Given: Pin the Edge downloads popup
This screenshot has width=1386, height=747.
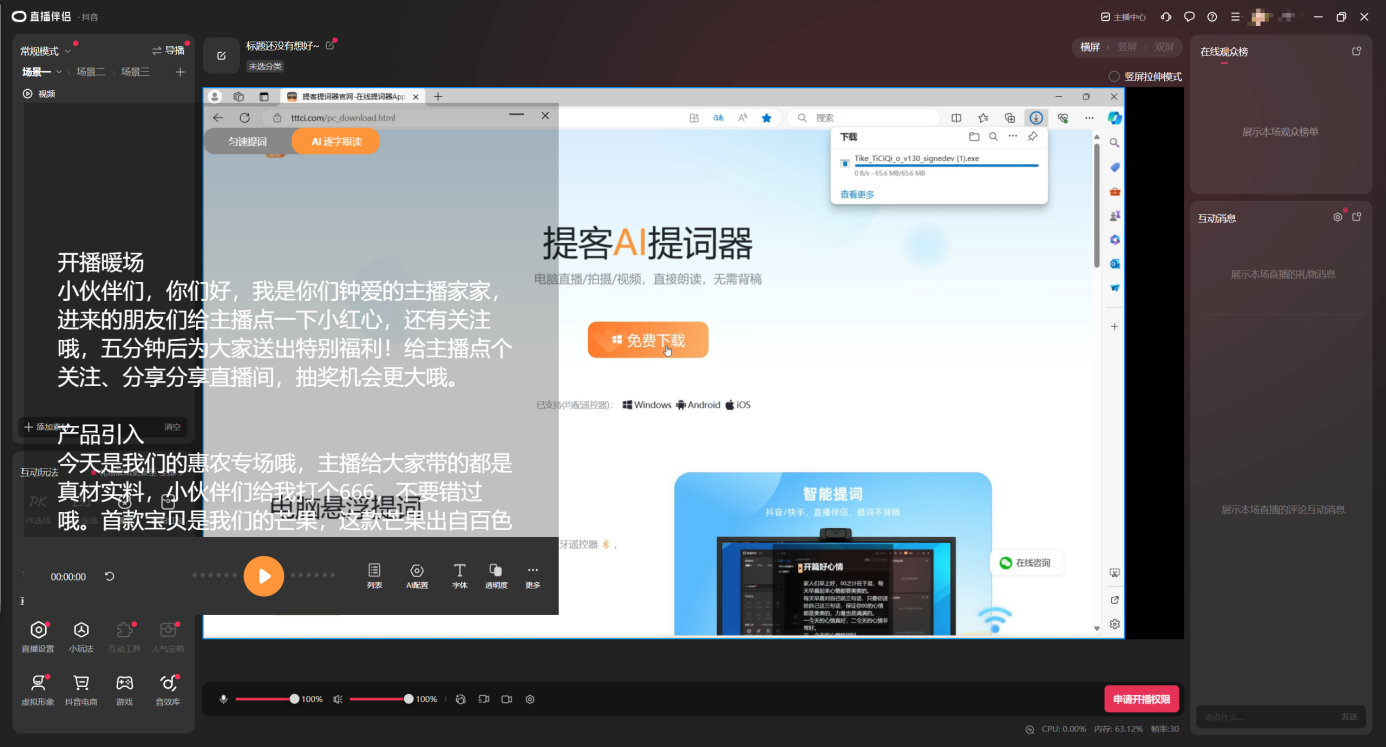Looking at the screenshot, I should click(1033, 136).
